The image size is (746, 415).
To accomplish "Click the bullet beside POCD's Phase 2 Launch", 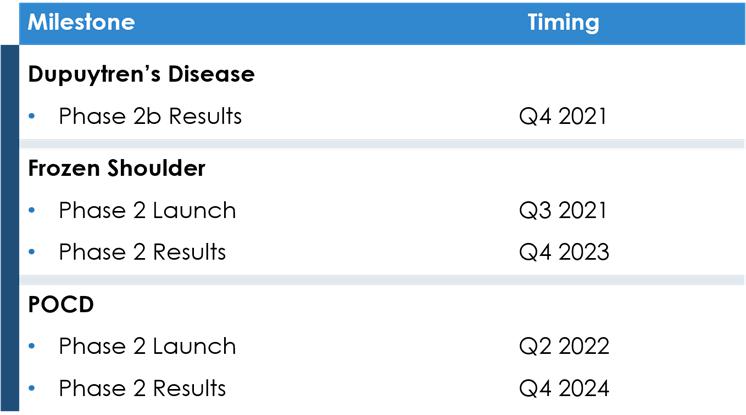I will (x=33, y=348).
